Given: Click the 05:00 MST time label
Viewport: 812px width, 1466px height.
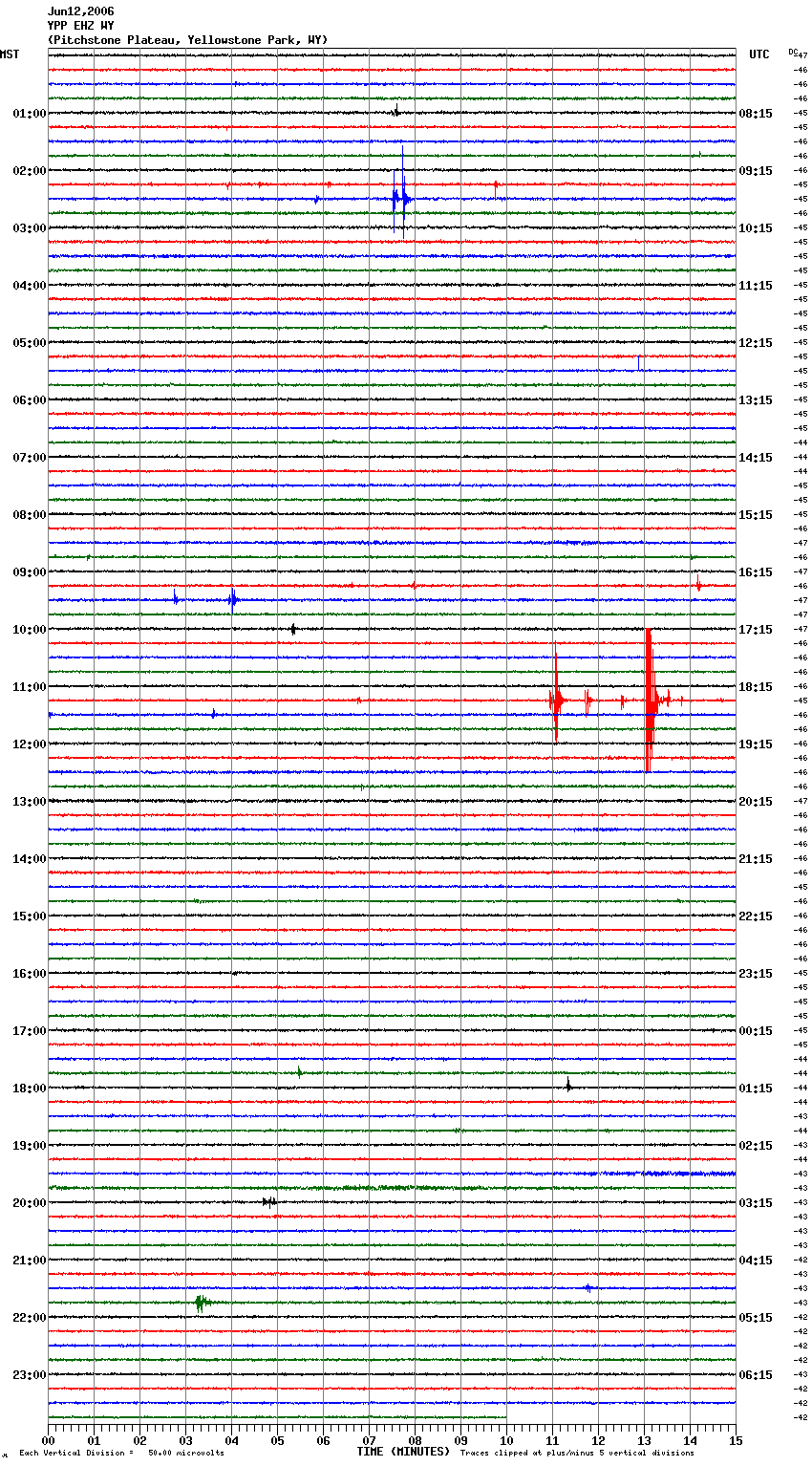Looking at the screenshot, I should (30, 343).
